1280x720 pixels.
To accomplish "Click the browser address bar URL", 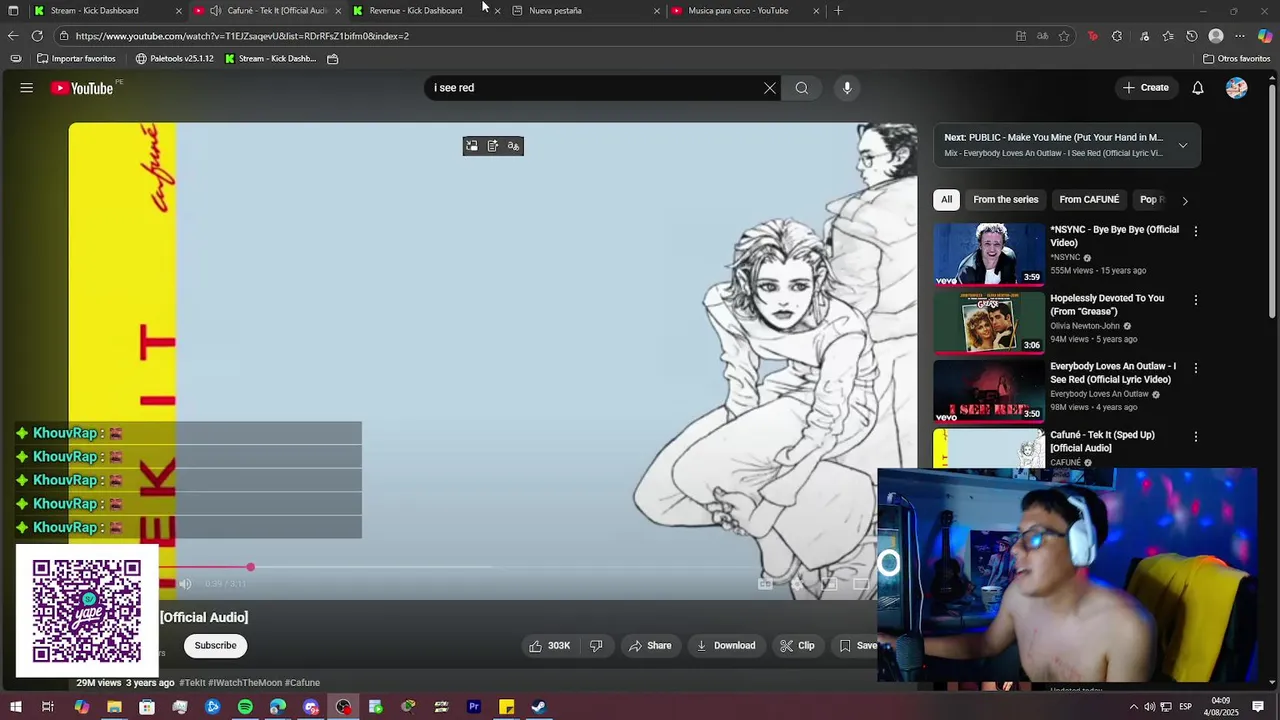I will 242,36.
